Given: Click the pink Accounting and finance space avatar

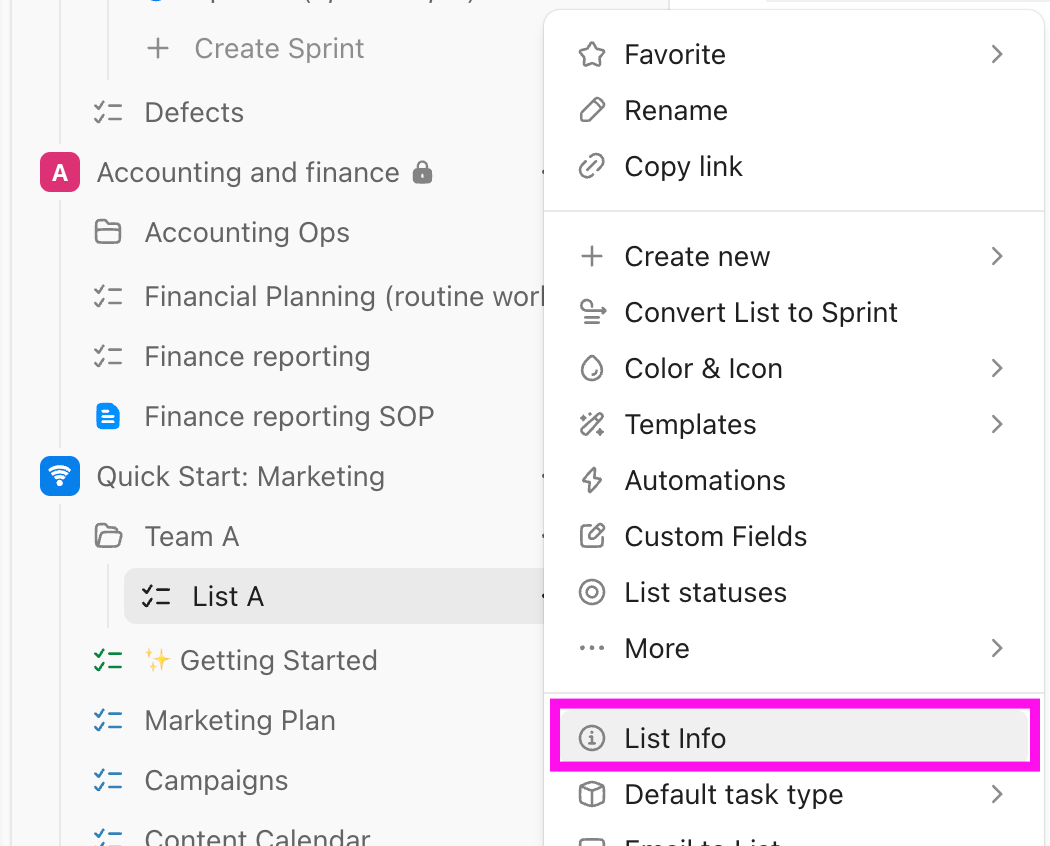Looking at the screenshot, I should (x=60, y=173).
